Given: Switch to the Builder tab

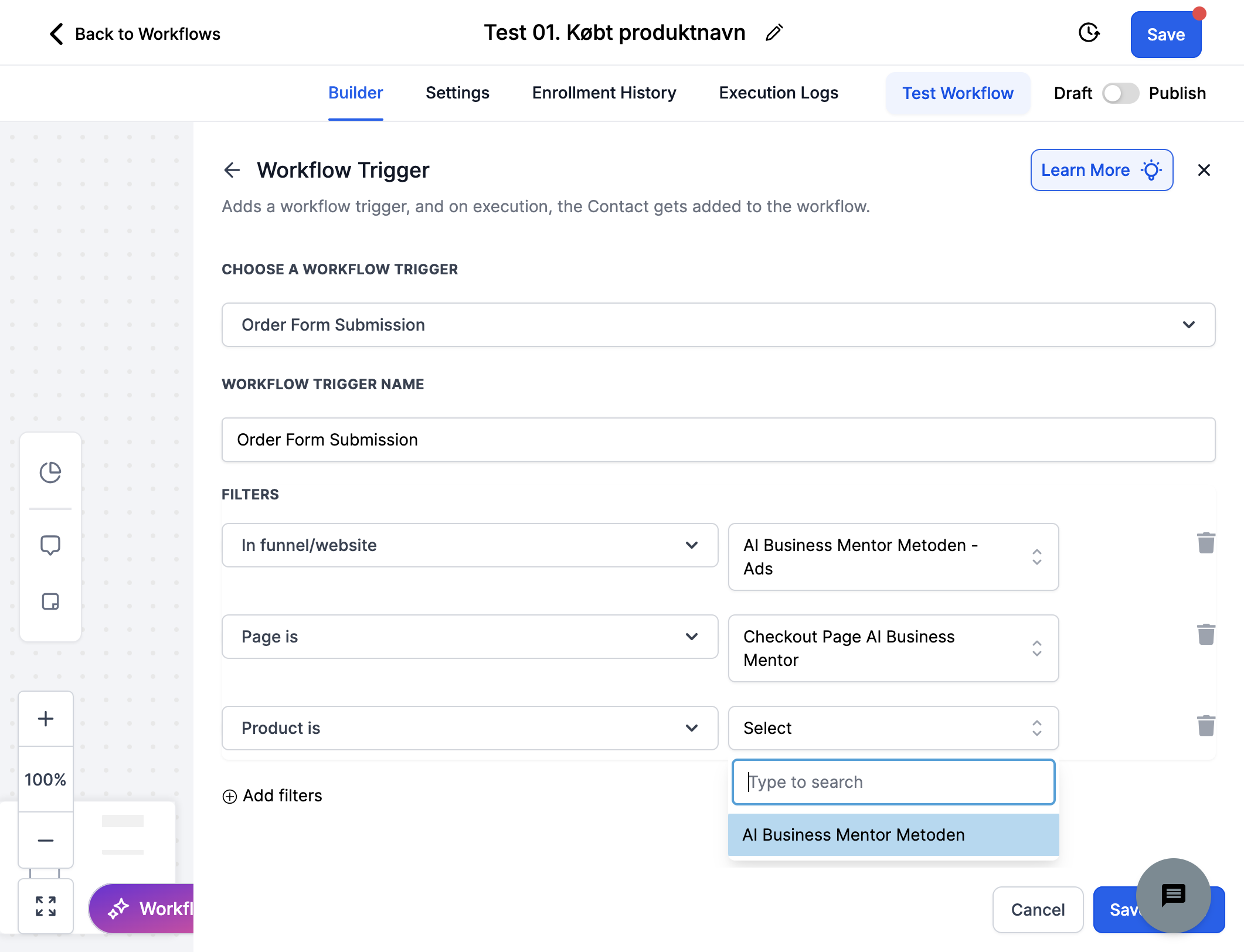Looking at the screenshot, I should (x=355, y=93).
